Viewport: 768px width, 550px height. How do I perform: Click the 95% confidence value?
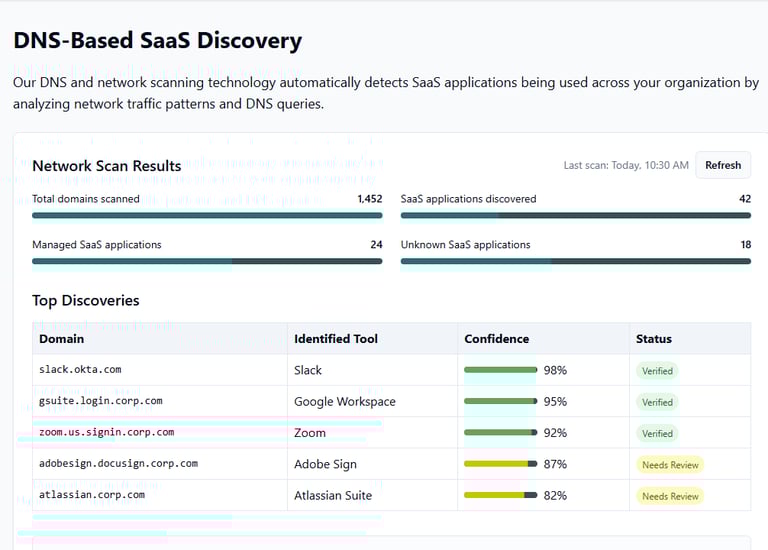(x=555, y=402)
